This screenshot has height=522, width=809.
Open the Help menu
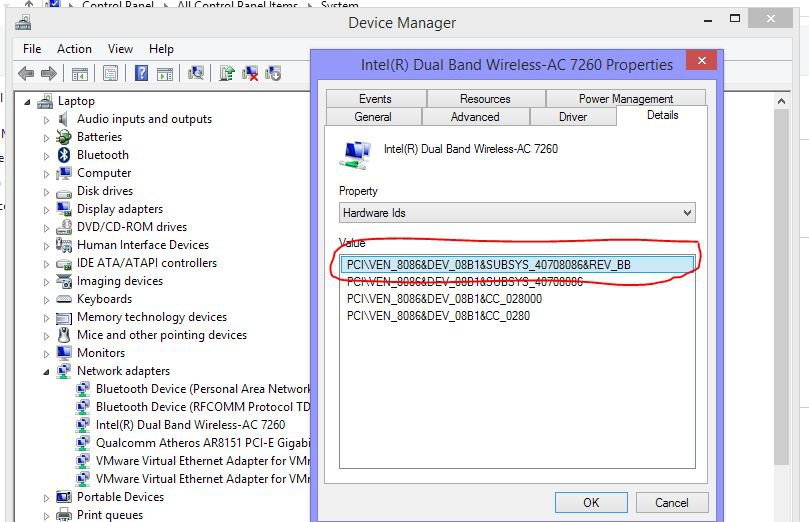pyautogui.click(x=161, y=49)
